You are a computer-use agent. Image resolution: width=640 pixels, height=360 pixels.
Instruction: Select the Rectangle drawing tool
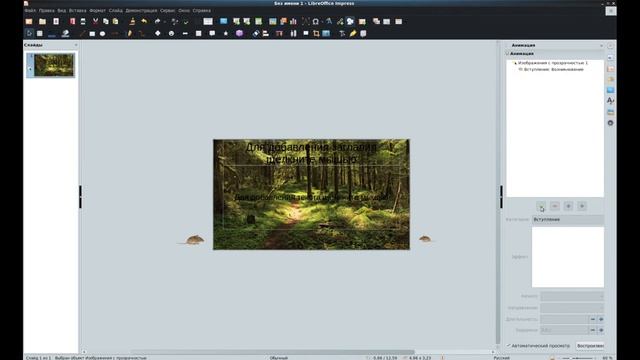[x=92, y=33]
